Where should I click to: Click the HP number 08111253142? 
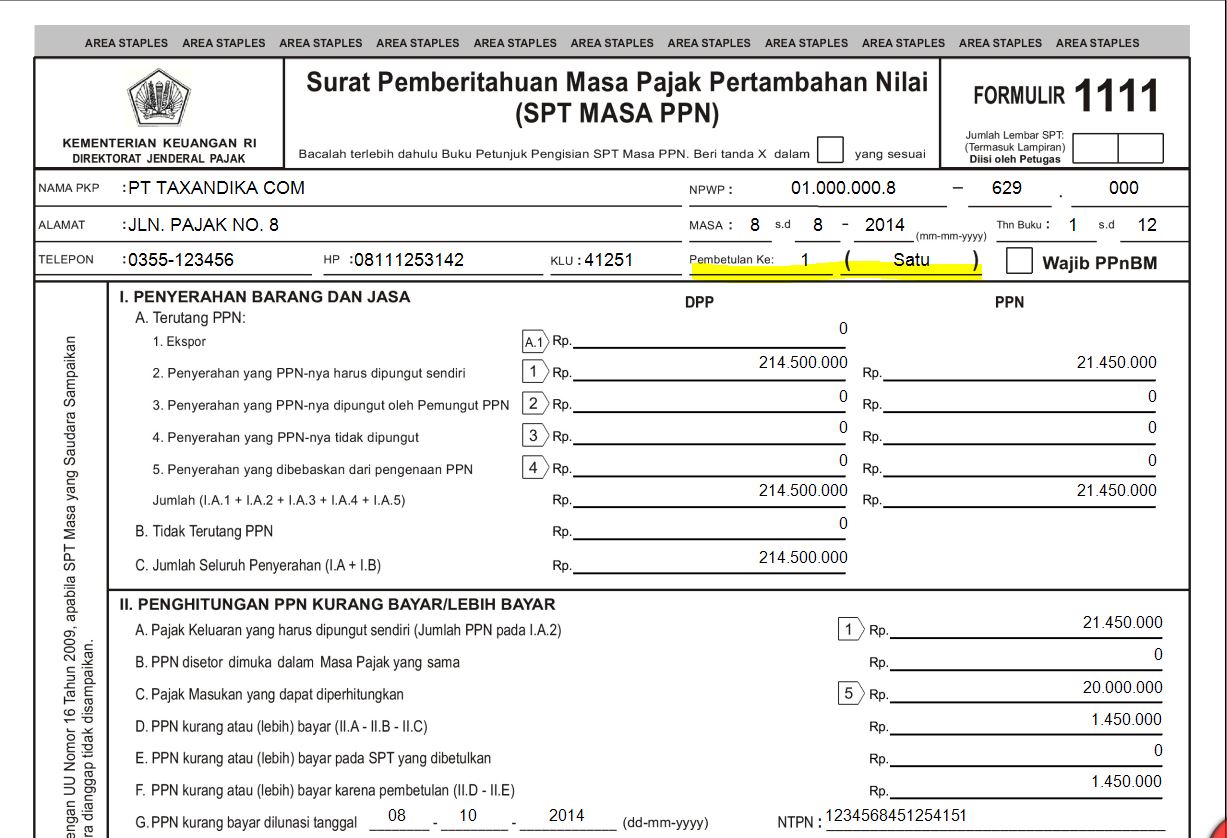pos(408,260)
